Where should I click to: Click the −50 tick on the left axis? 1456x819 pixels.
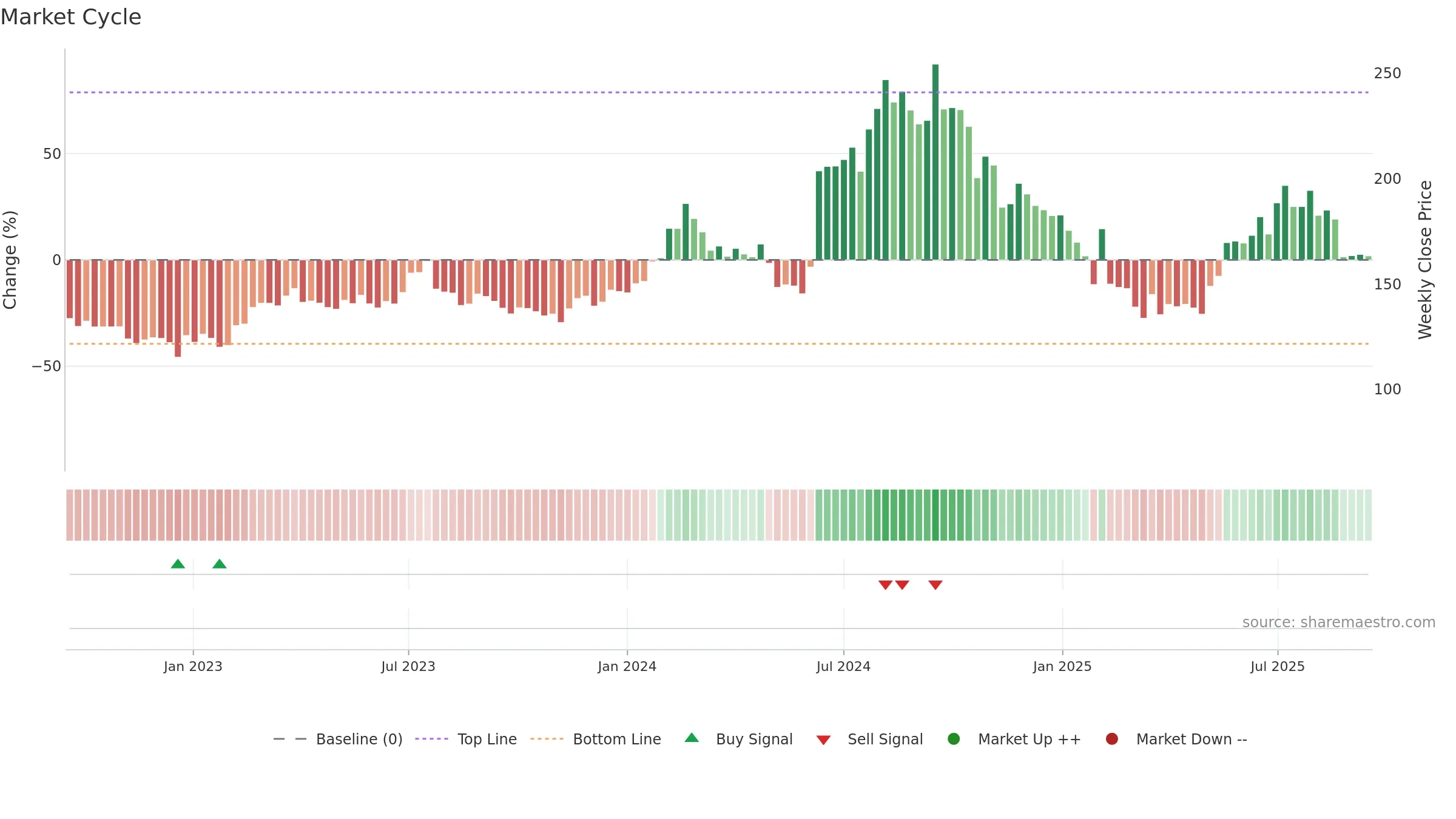[x=47, y=366]
